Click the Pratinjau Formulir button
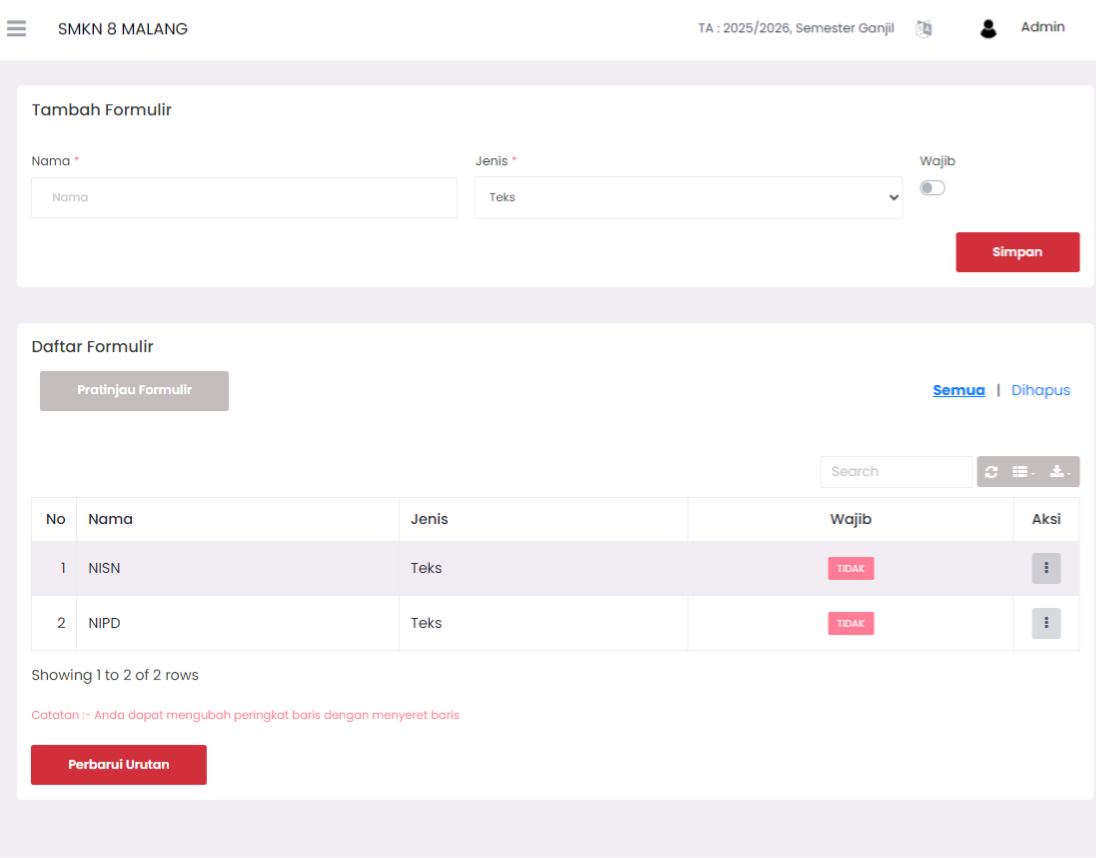Screen dimensions: 1096x858 pyautogui.click(x=134, y=391)
